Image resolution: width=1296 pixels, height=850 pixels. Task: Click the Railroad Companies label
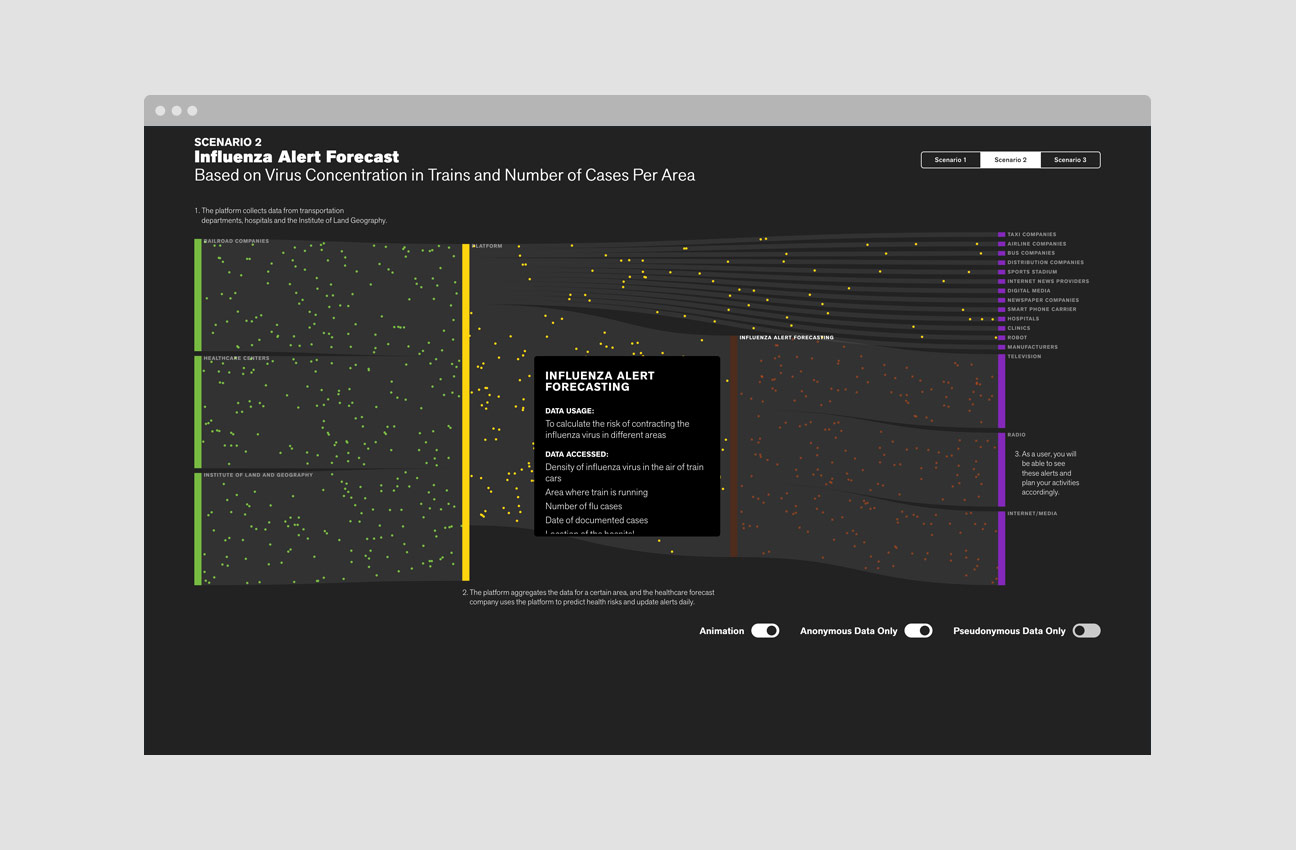click(x=236, y=241)
